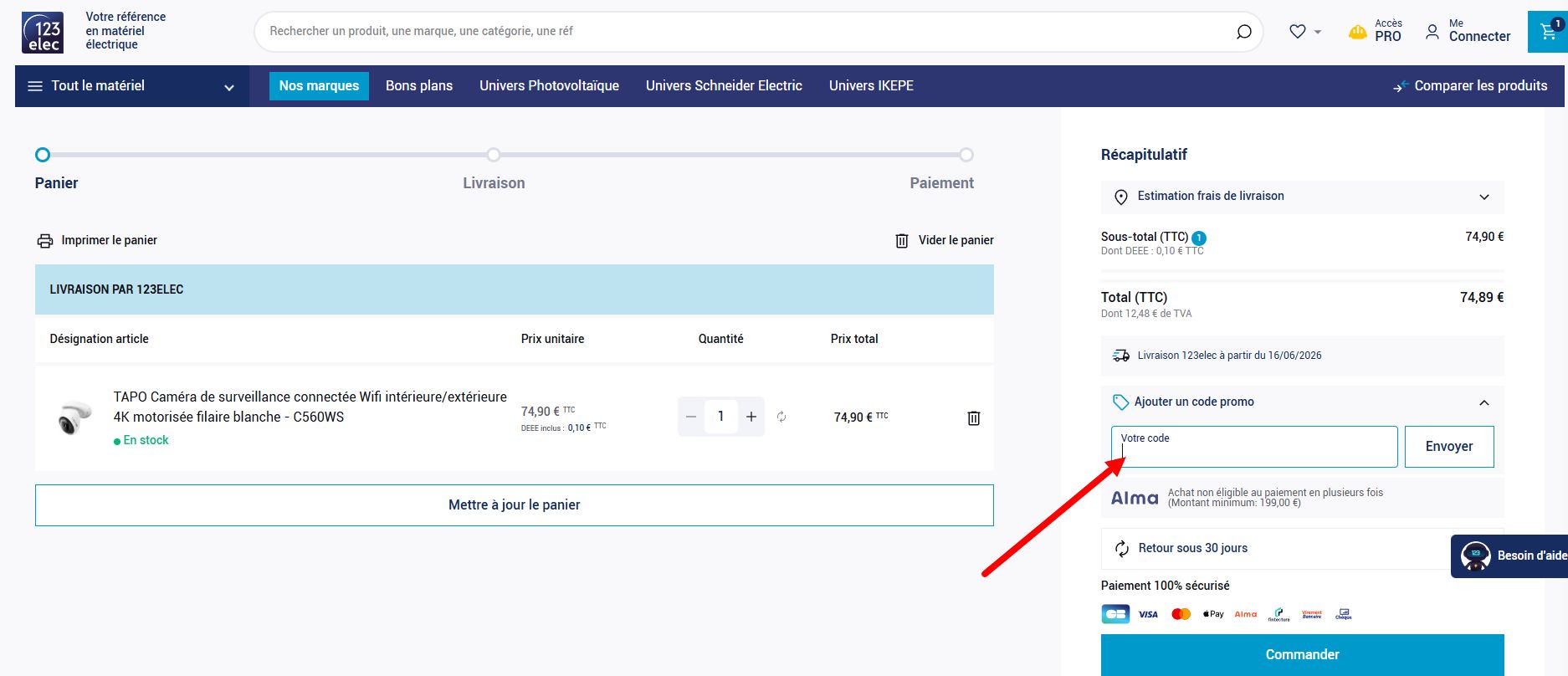Open Bons plans menu item
Screen dimensions: 1568x676
(419, 86)
